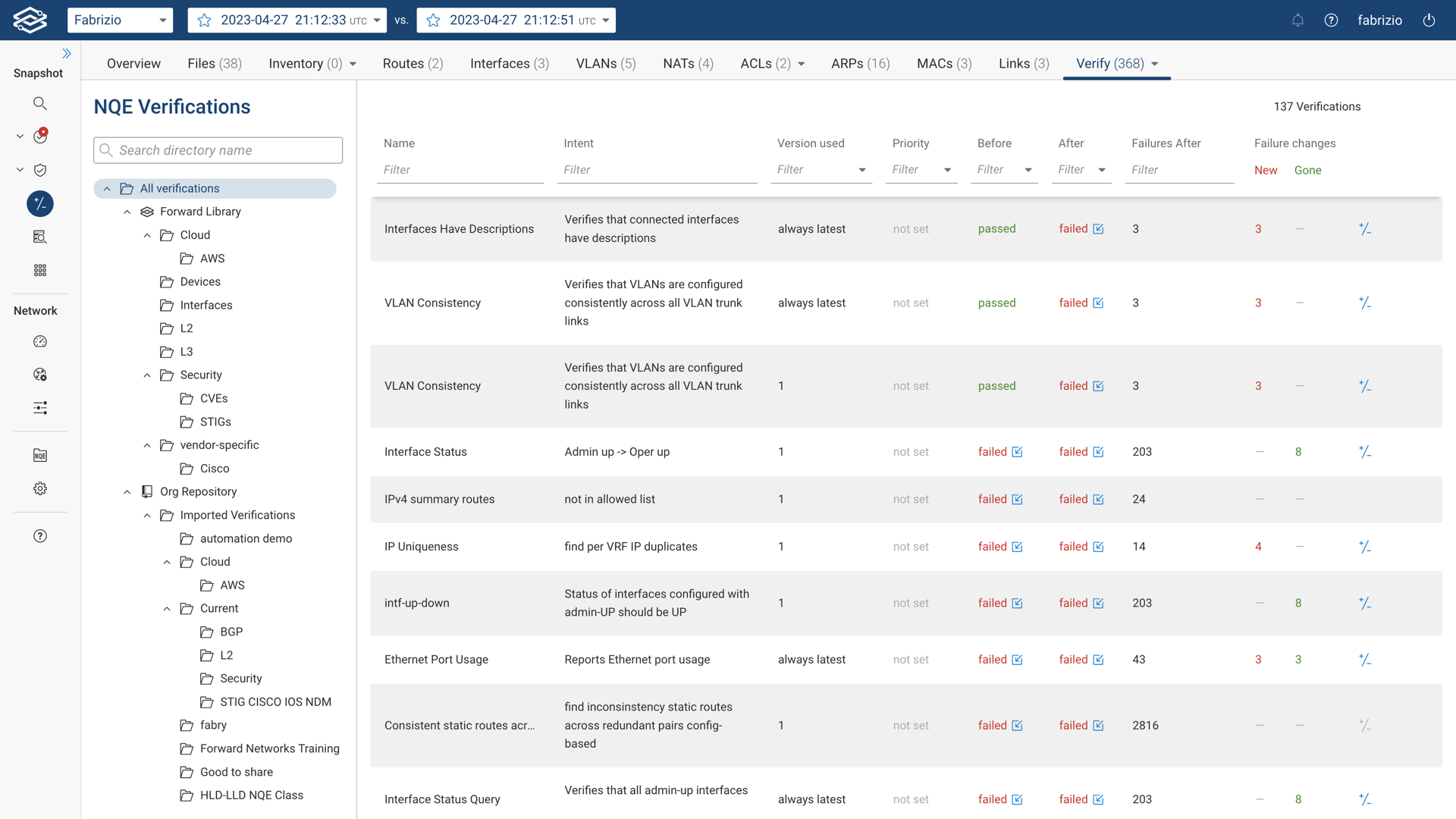This screenshot has width=1456, height=819.
Task: Open the help question mark icon in header
Action: (1331, 20)
